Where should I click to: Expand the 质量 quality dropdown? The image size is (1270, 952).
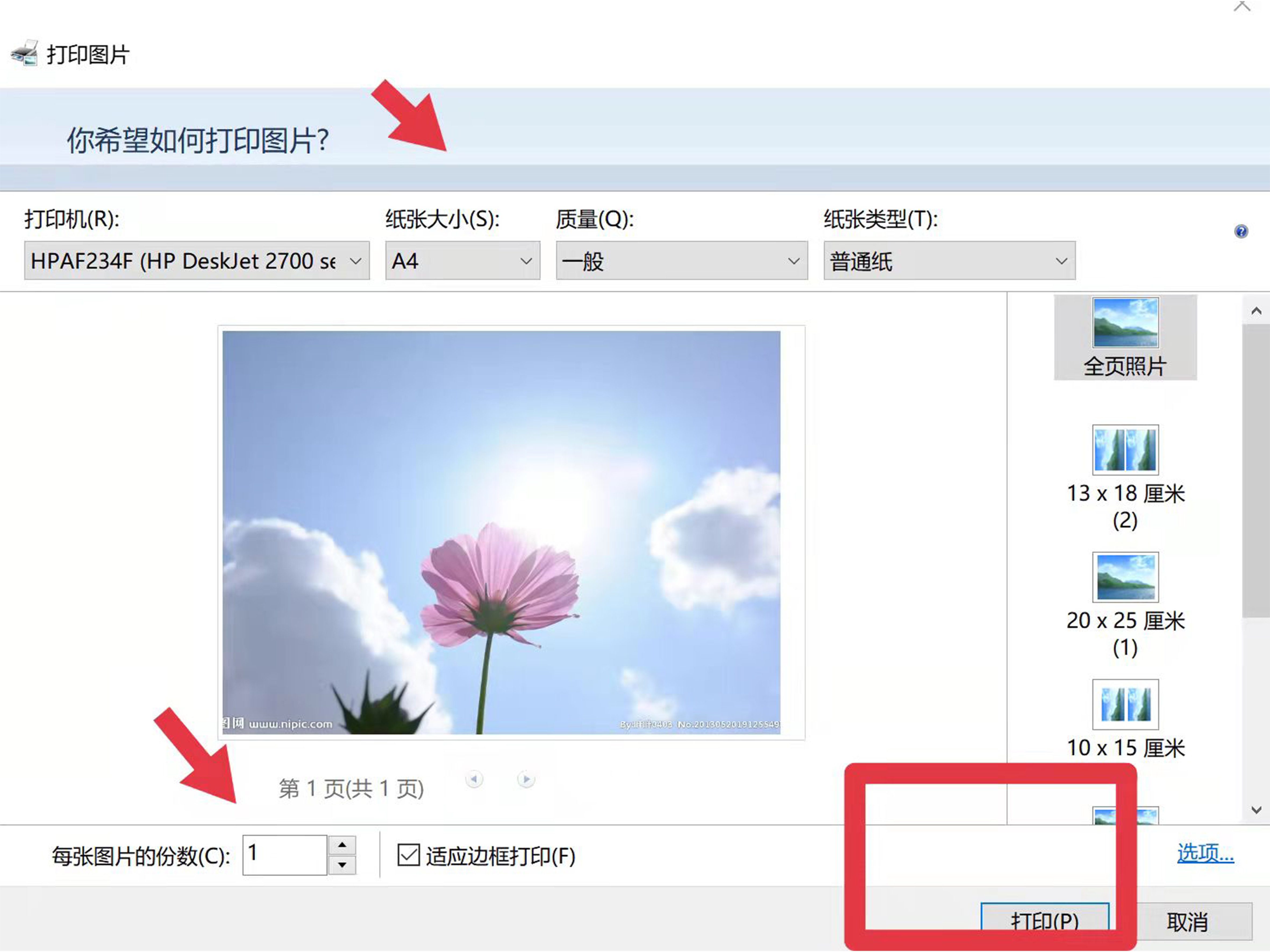coord(682,261)
